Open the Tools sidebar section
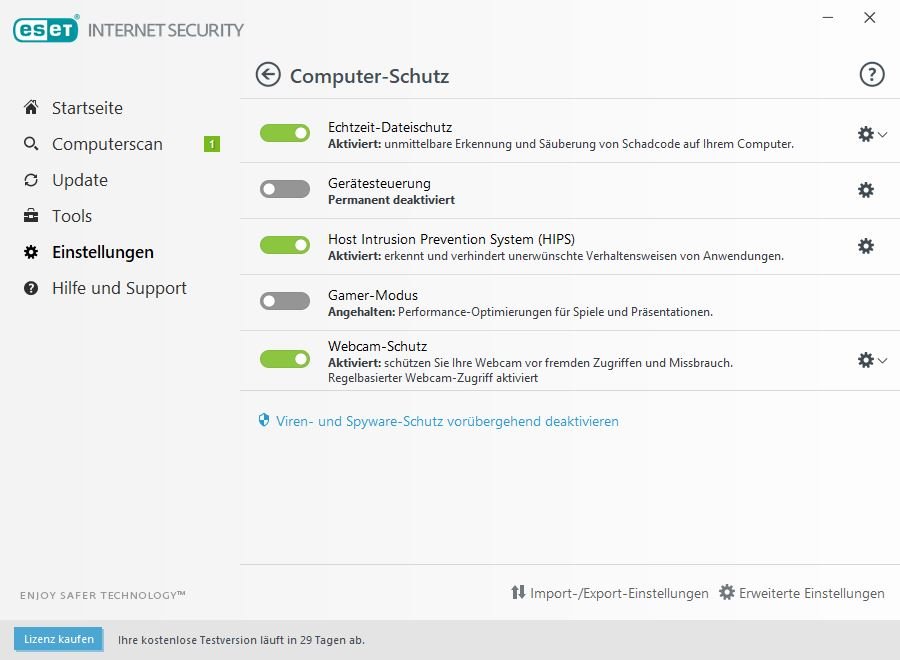The image size is (900, 660). 72,216
